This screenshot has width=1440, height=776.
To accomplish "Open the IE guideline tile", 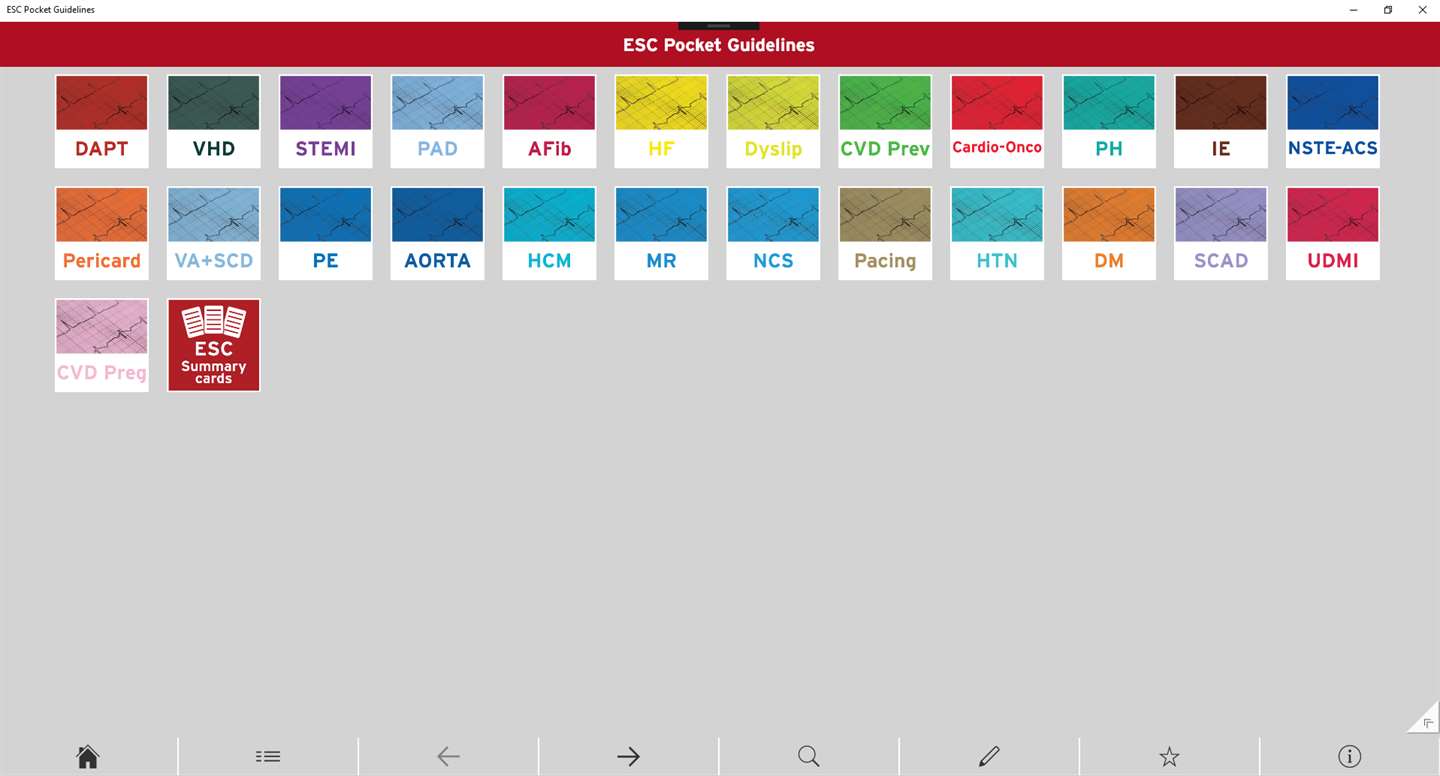I will [1221, 122].
